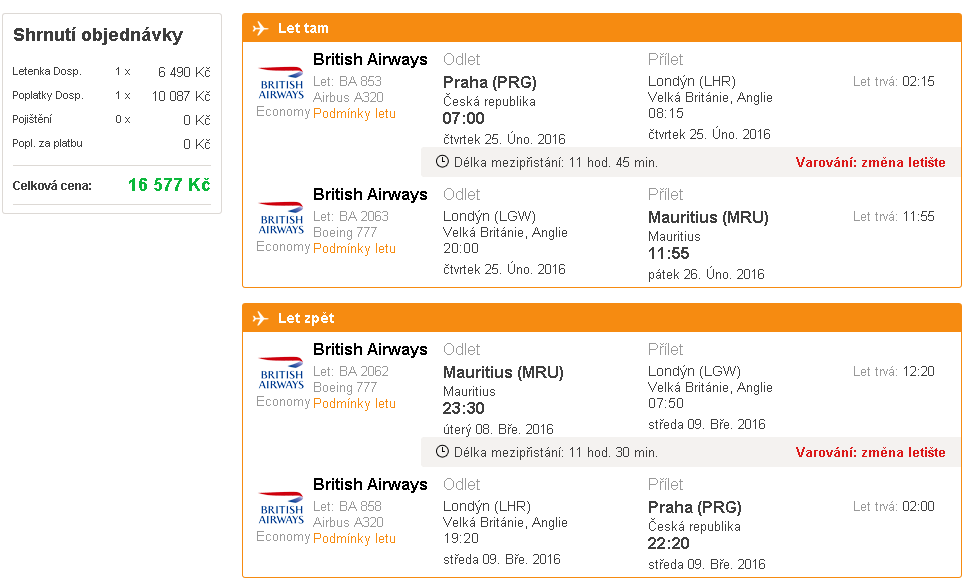The height and width of the screenshot is (583, 974).
Task: Click British Airways logo for flight BA 858
Action: [281, 508]
